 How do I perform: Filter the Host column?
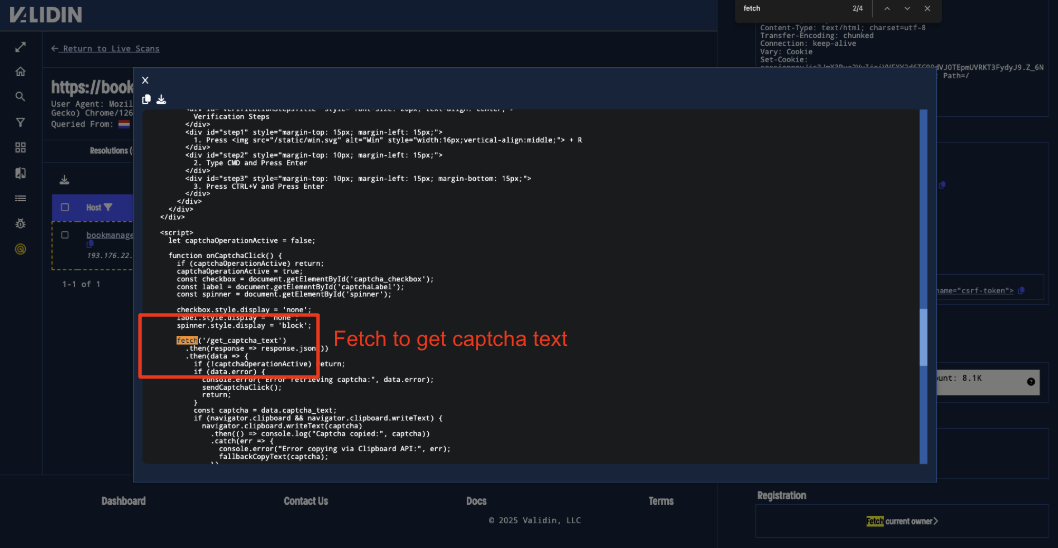[x=108, y=207]
